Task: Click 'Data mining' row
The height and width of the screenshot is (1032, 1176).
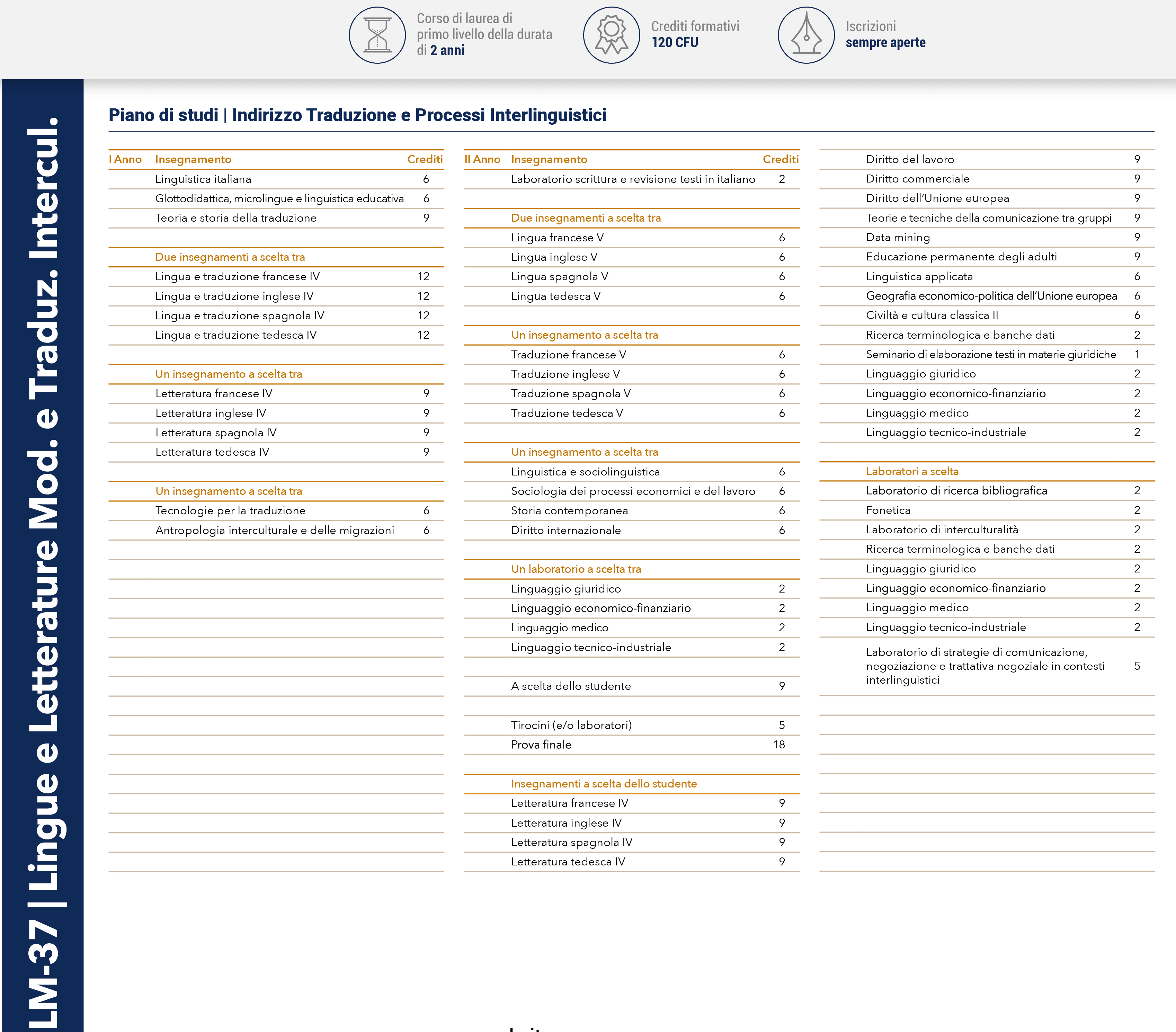Action: [987, 238]
